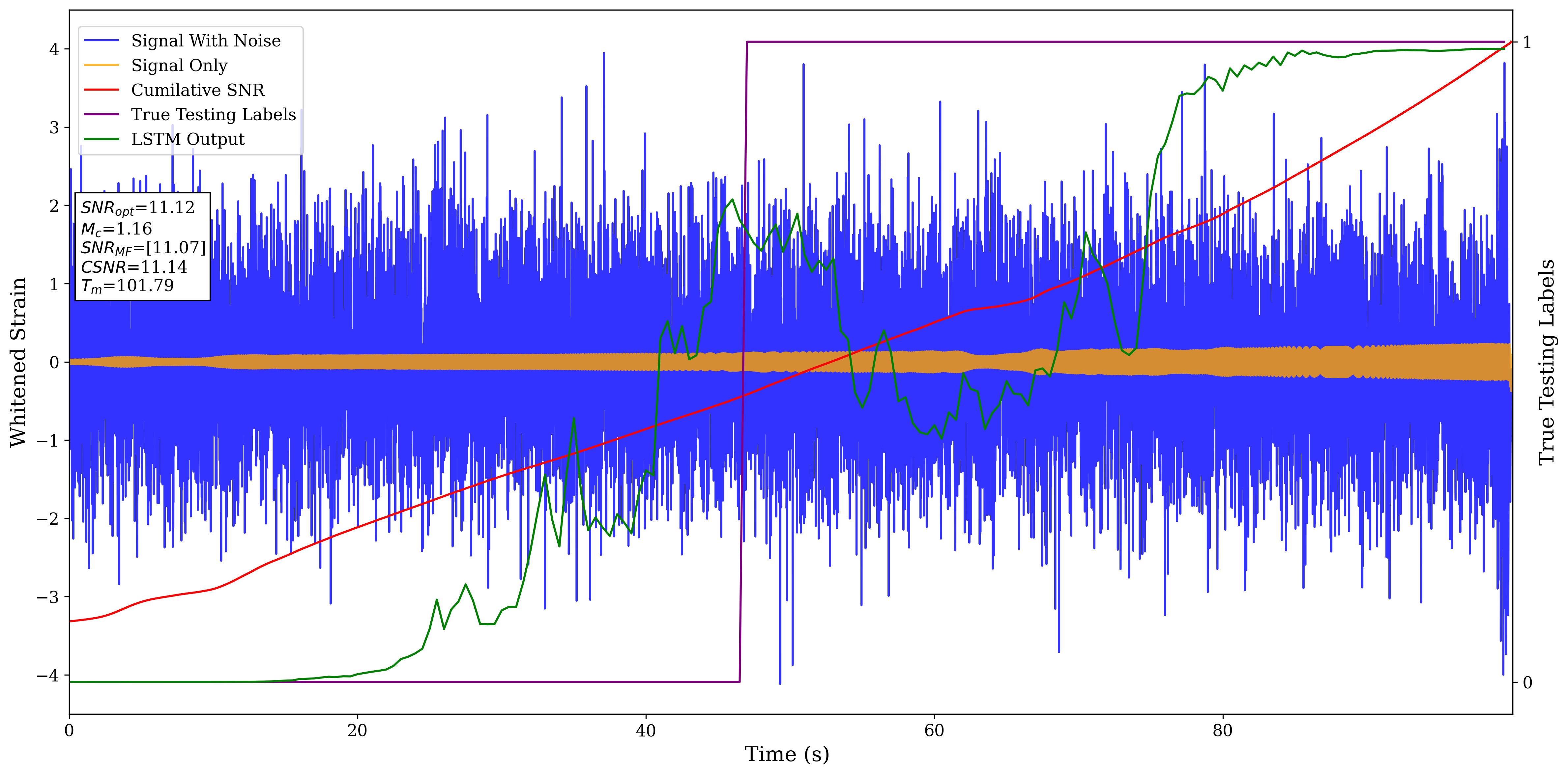This screenshot has height=775, width=1568.
Task: Click the x-axis tick label 40
Action: tap(645, 731)
